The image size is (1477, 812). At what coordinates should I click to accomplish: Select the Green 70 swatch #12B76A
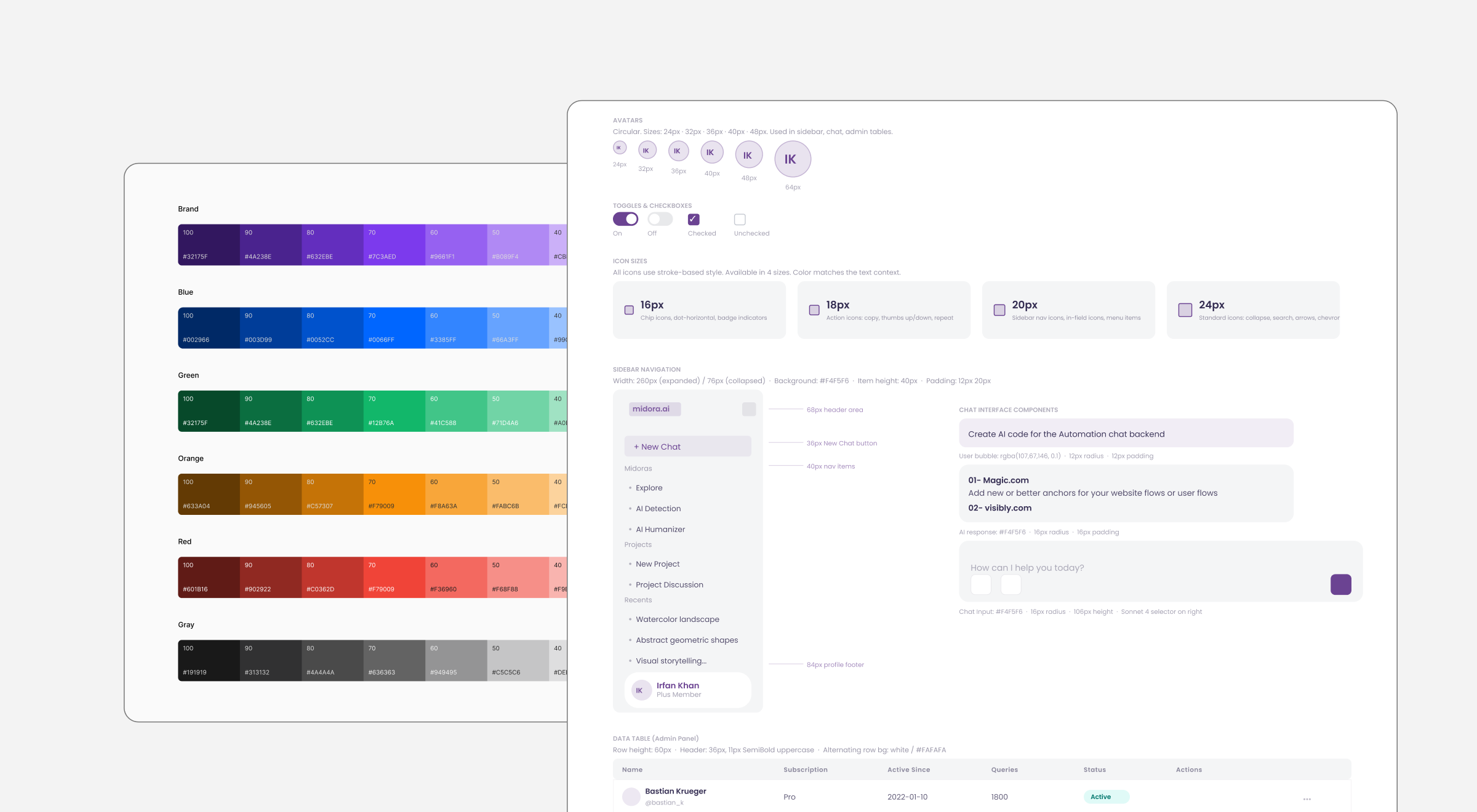coord(394,411)
